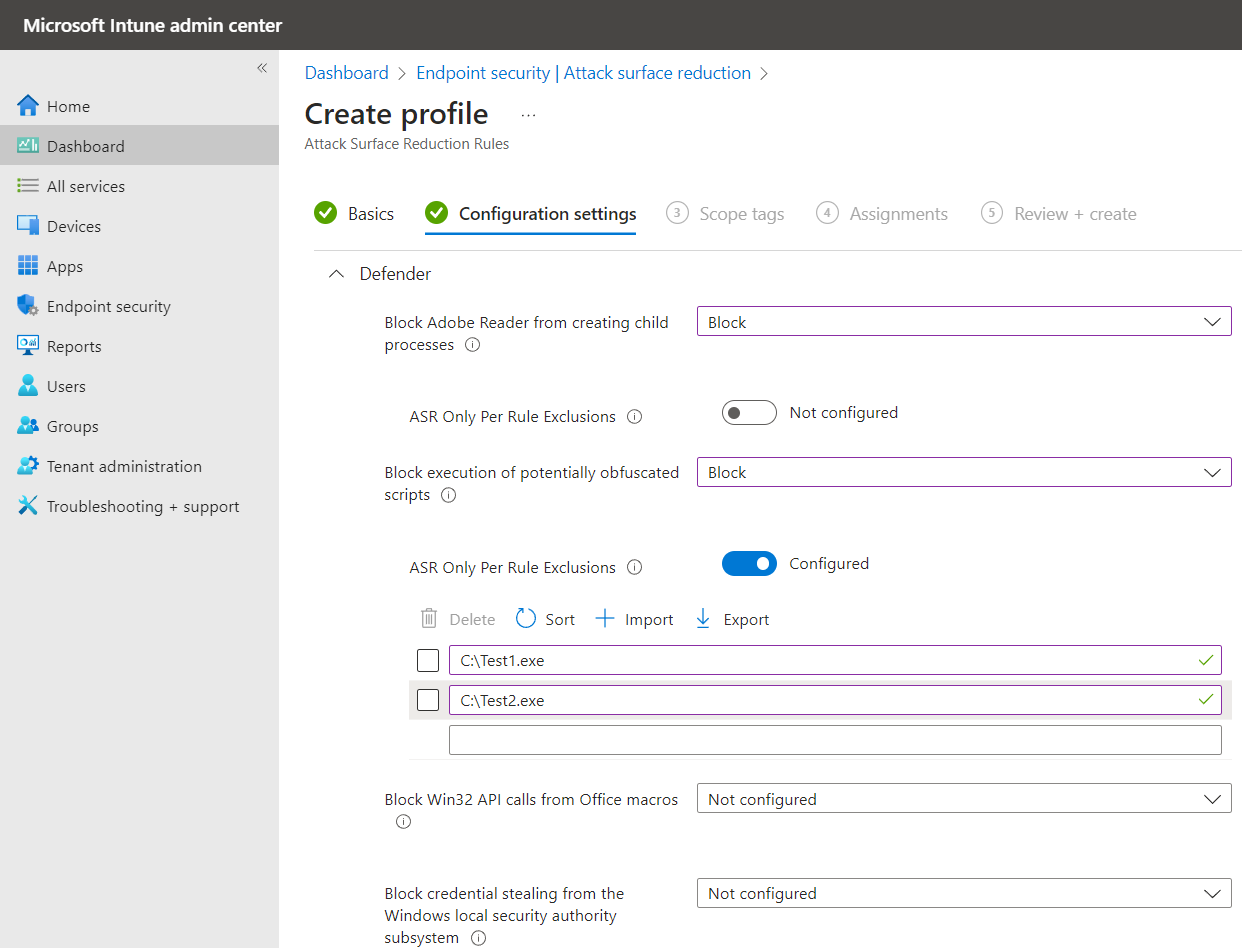Collapse the sidebar with double chevron
The image size is (1242, 948).
click(x=262, y=68)
